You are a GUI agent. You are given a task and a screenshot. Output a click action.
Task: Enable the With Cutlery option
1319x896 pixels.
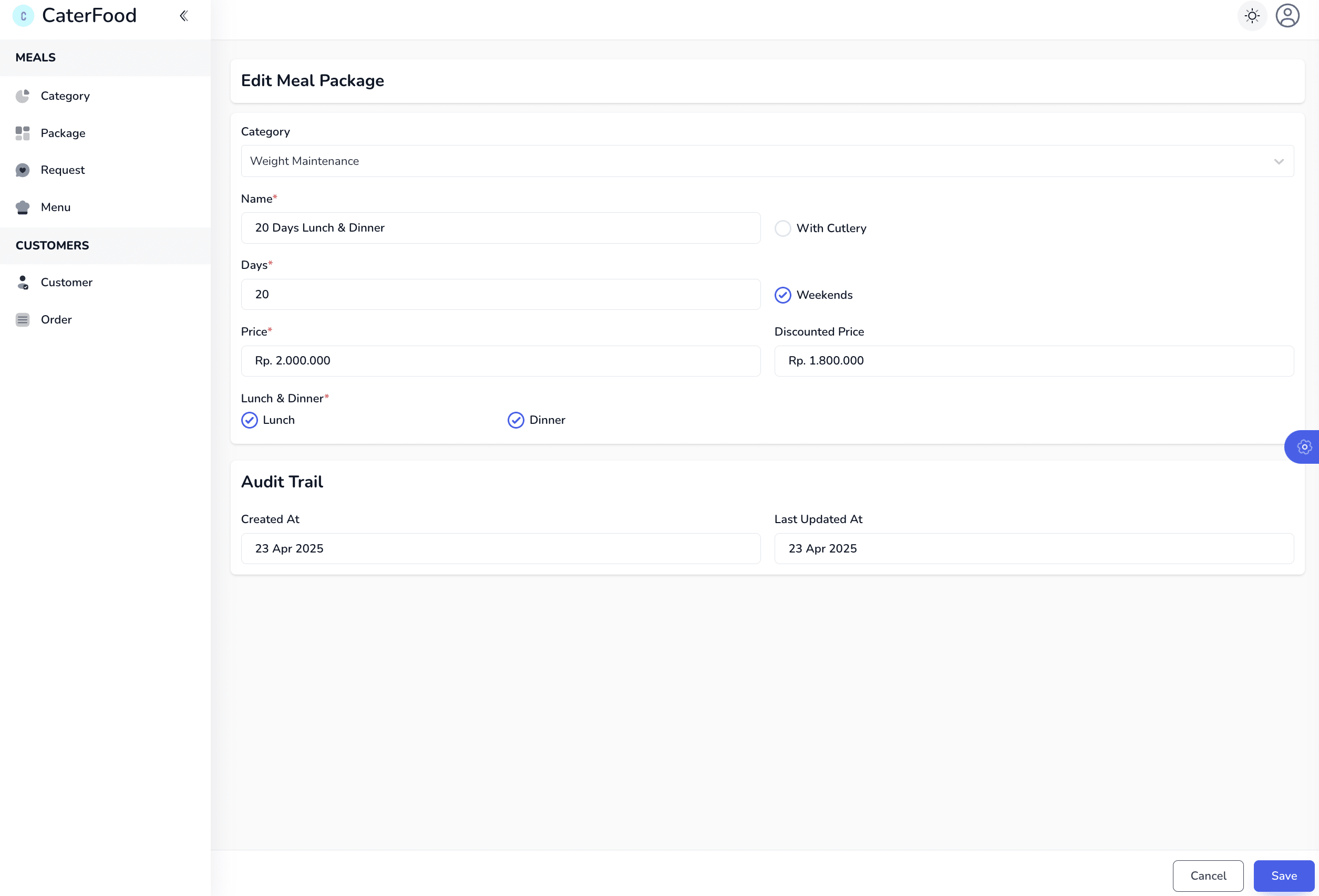click(x=782, y=228)
